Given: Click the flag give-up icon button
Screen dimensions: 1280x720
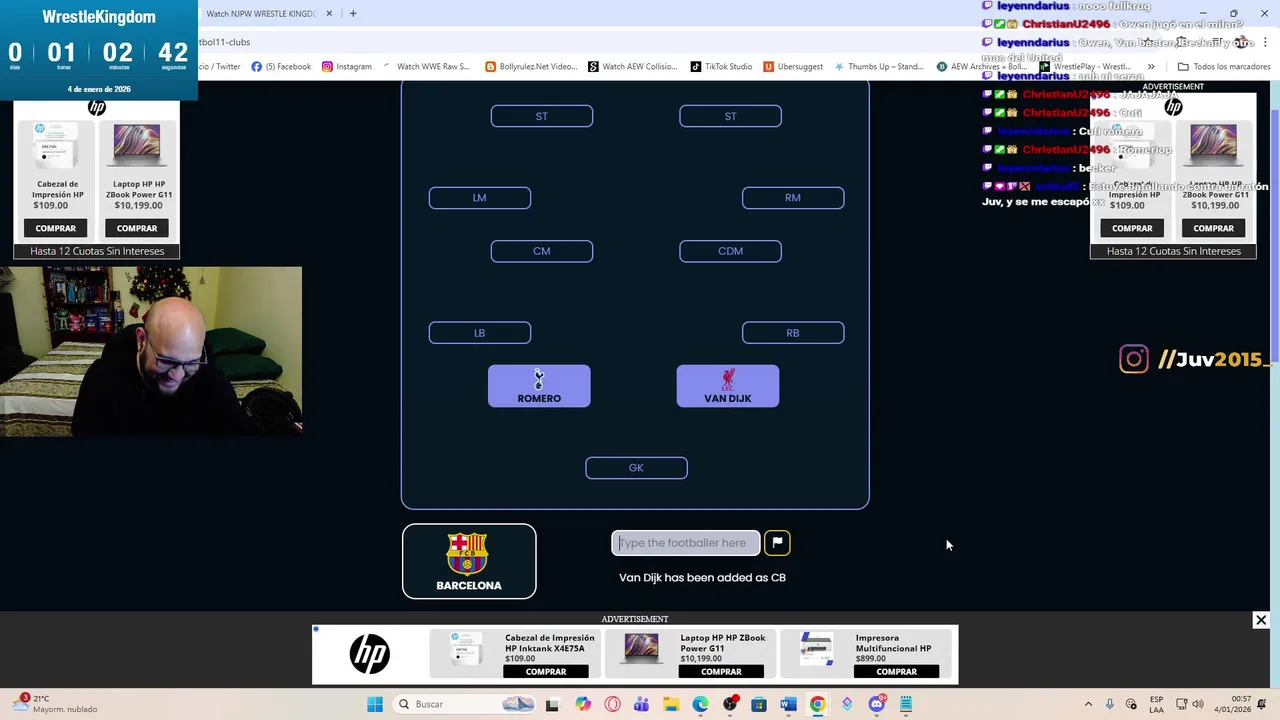Looking at the screenshot, I should pyautogui.click(x=777, y=543).
